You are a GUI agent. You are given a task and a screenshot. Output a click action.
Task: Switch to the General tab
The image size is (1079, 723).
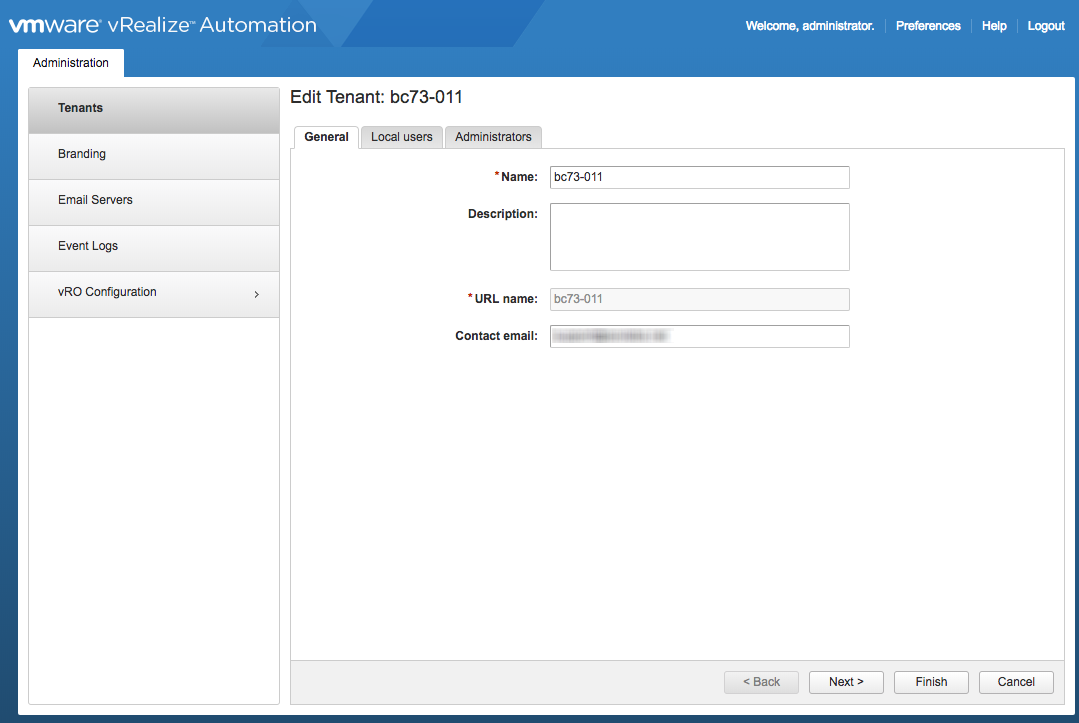point(326,137)
